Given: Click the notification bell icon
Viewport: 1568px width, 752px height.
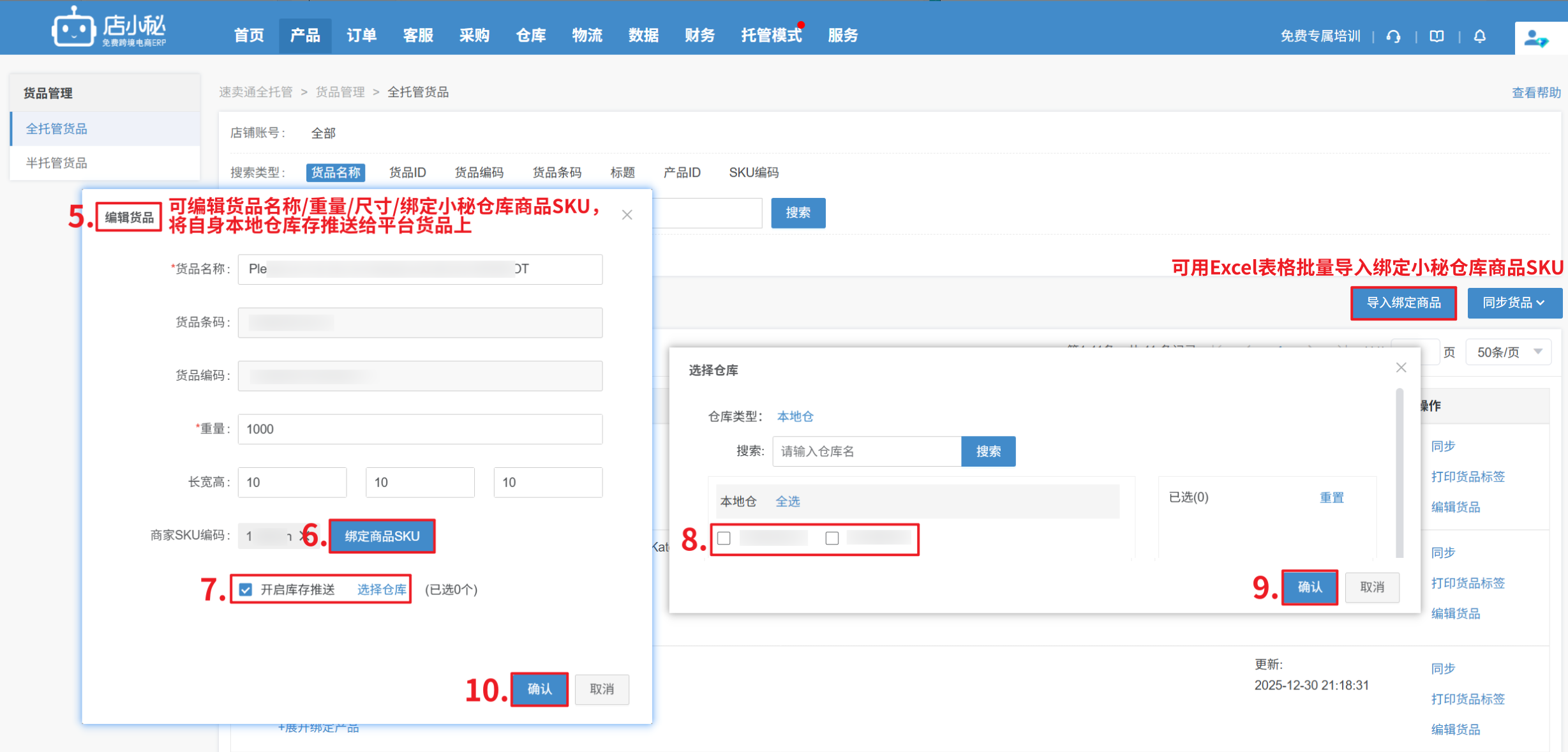Looking at the screenshot, I should coord(1480,36).
